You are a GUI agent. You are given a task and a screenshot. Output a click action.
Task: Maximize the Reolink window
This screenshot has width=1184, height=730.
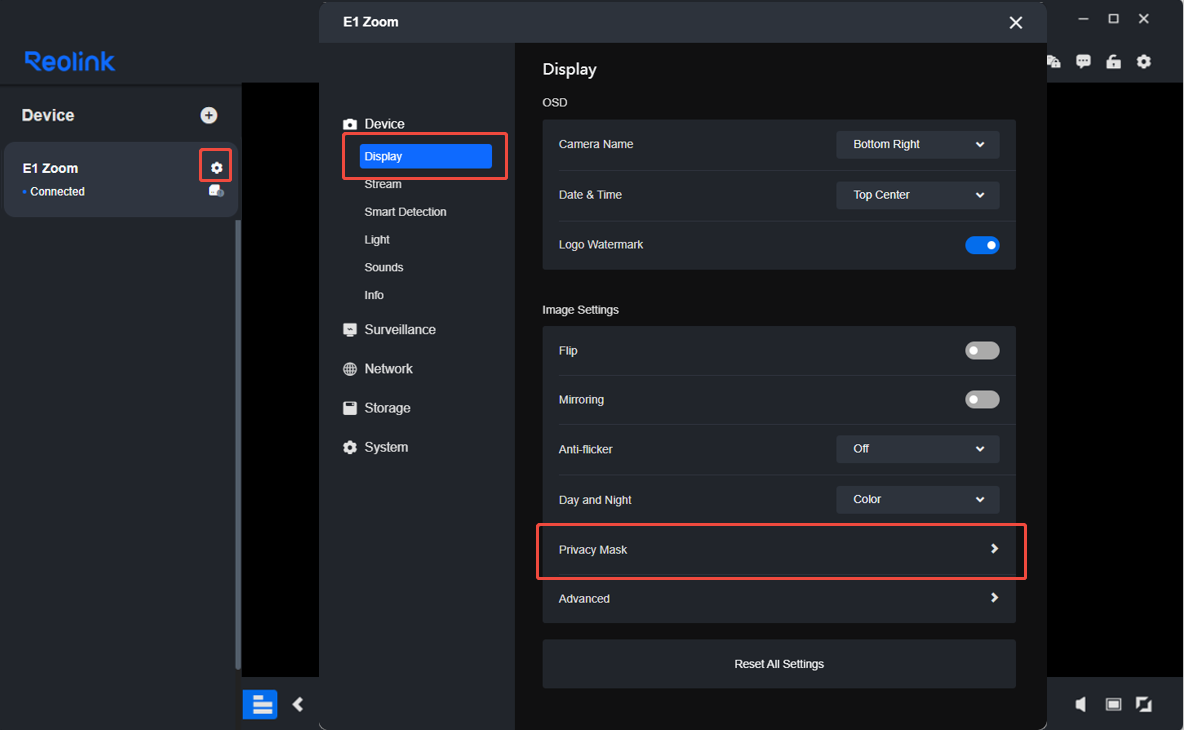click(x=1113, y=19)
